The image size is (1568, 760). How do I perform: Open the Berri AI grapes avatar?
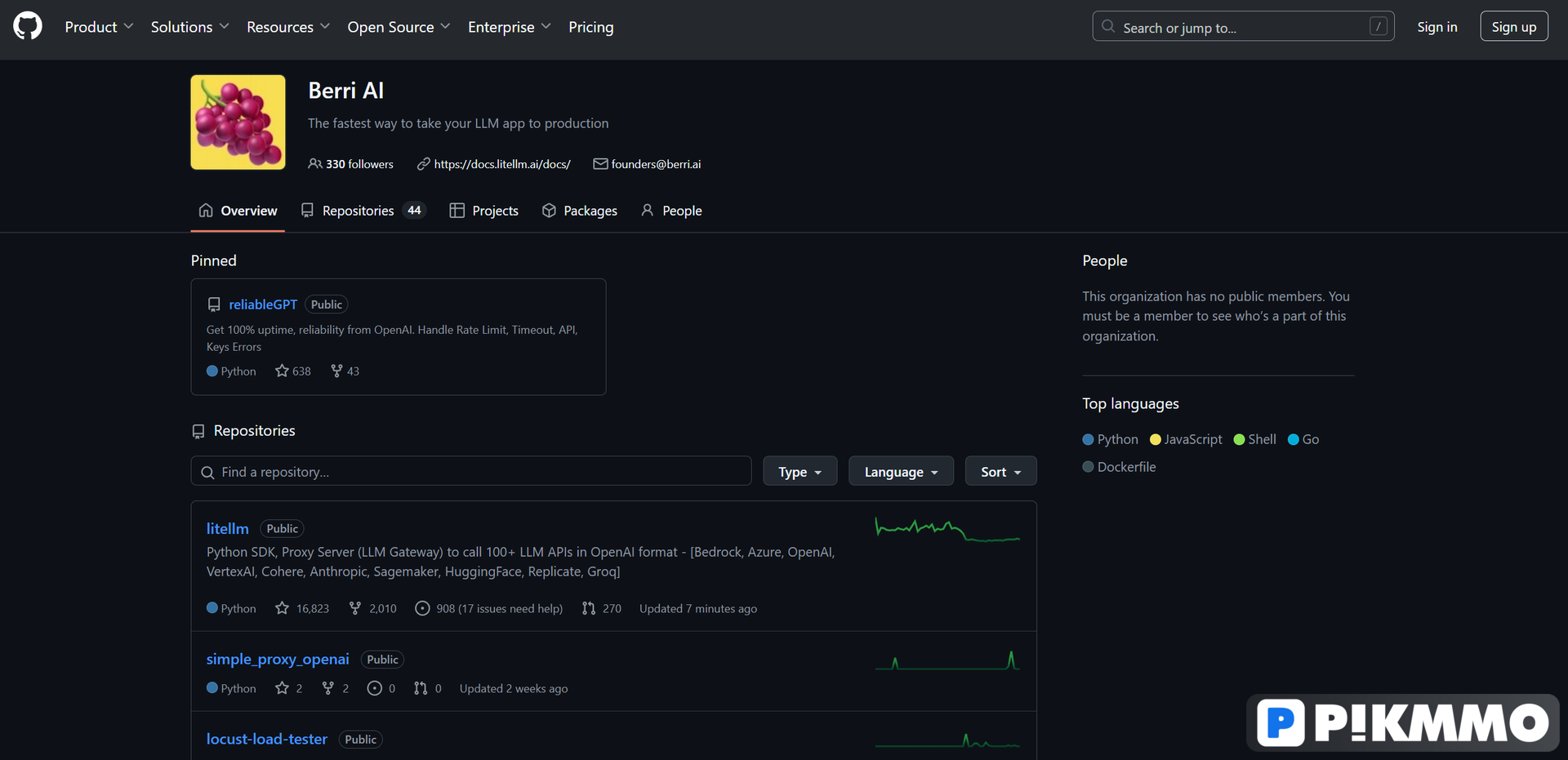pyautogui.click(x=238, y=122)
